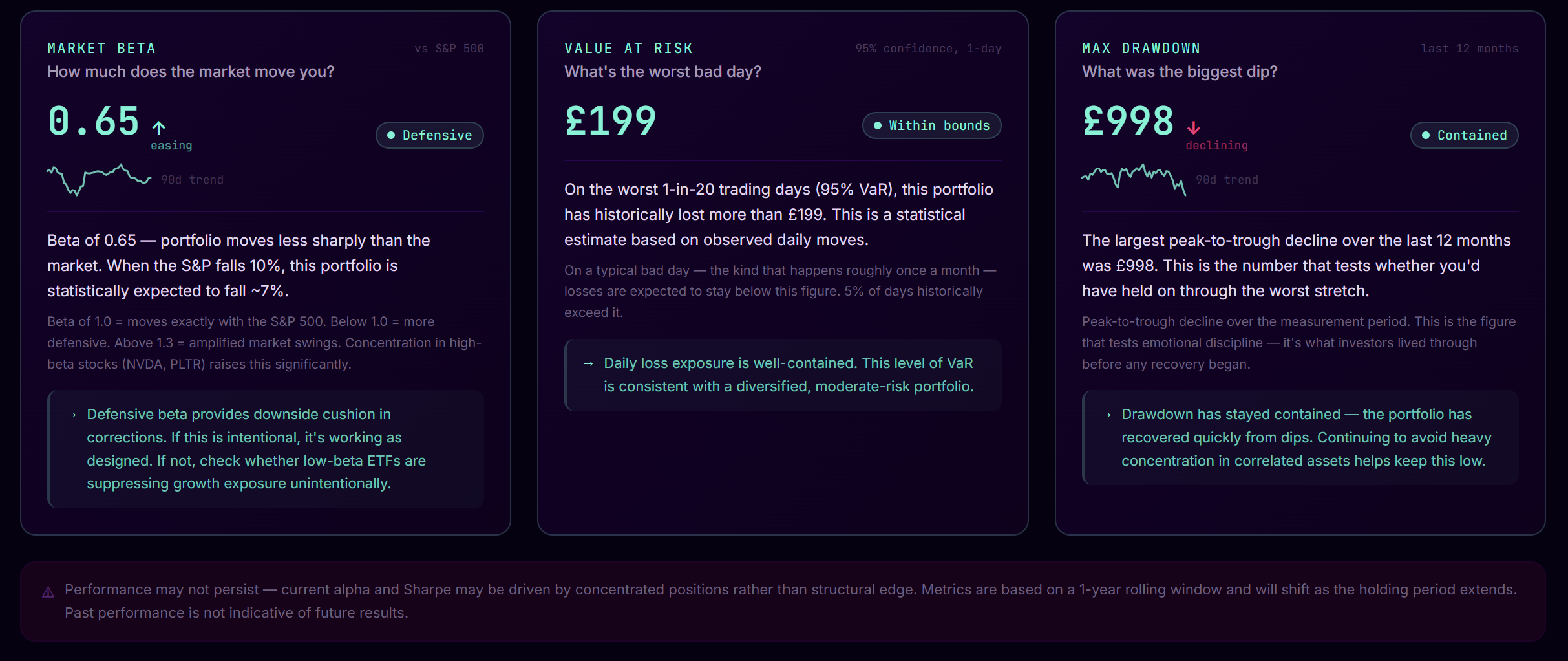
Task: Toggle the Within bounds status badge
Action: coord(931,125)
